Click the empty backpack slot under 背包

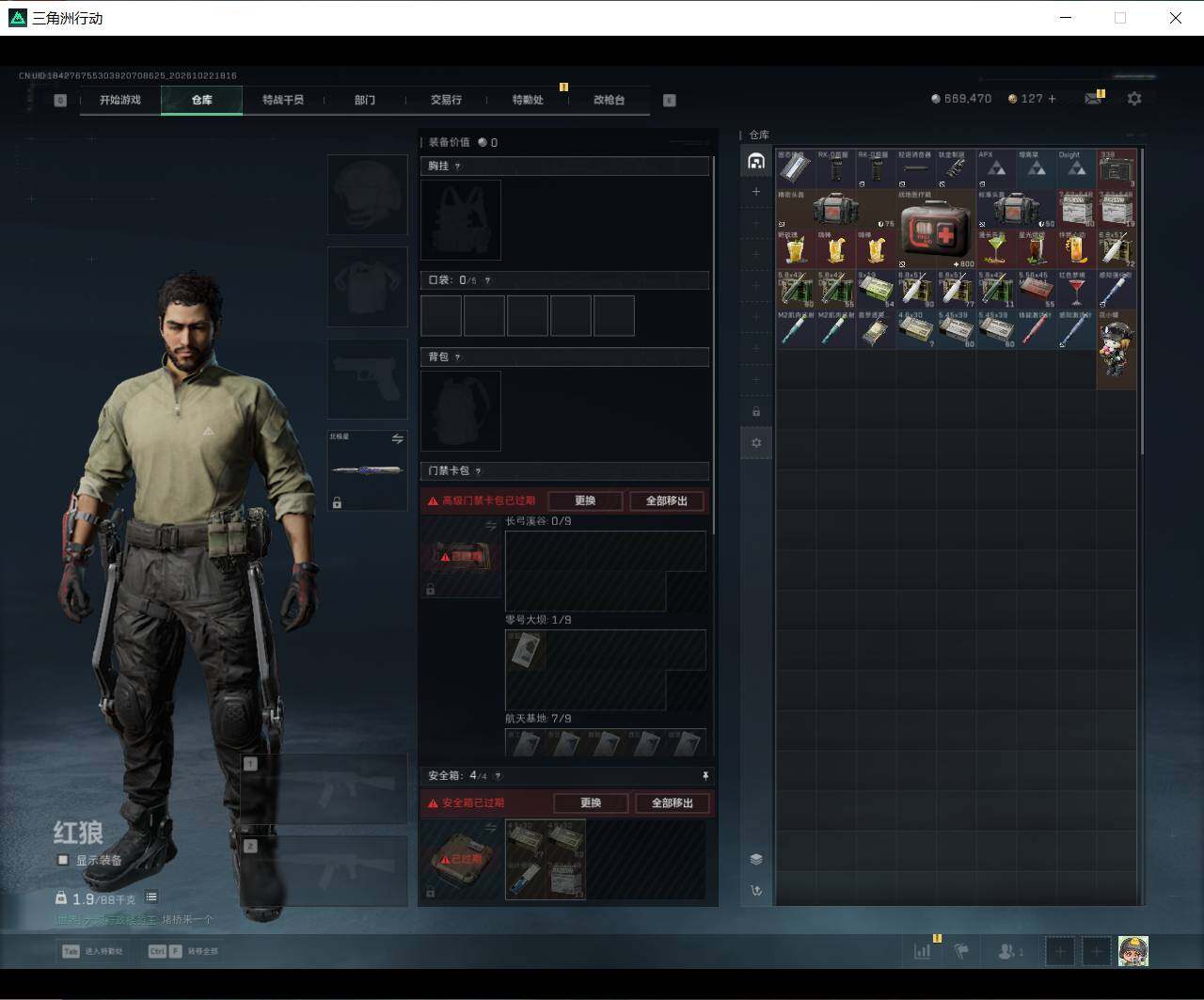[x=460, y=410]
